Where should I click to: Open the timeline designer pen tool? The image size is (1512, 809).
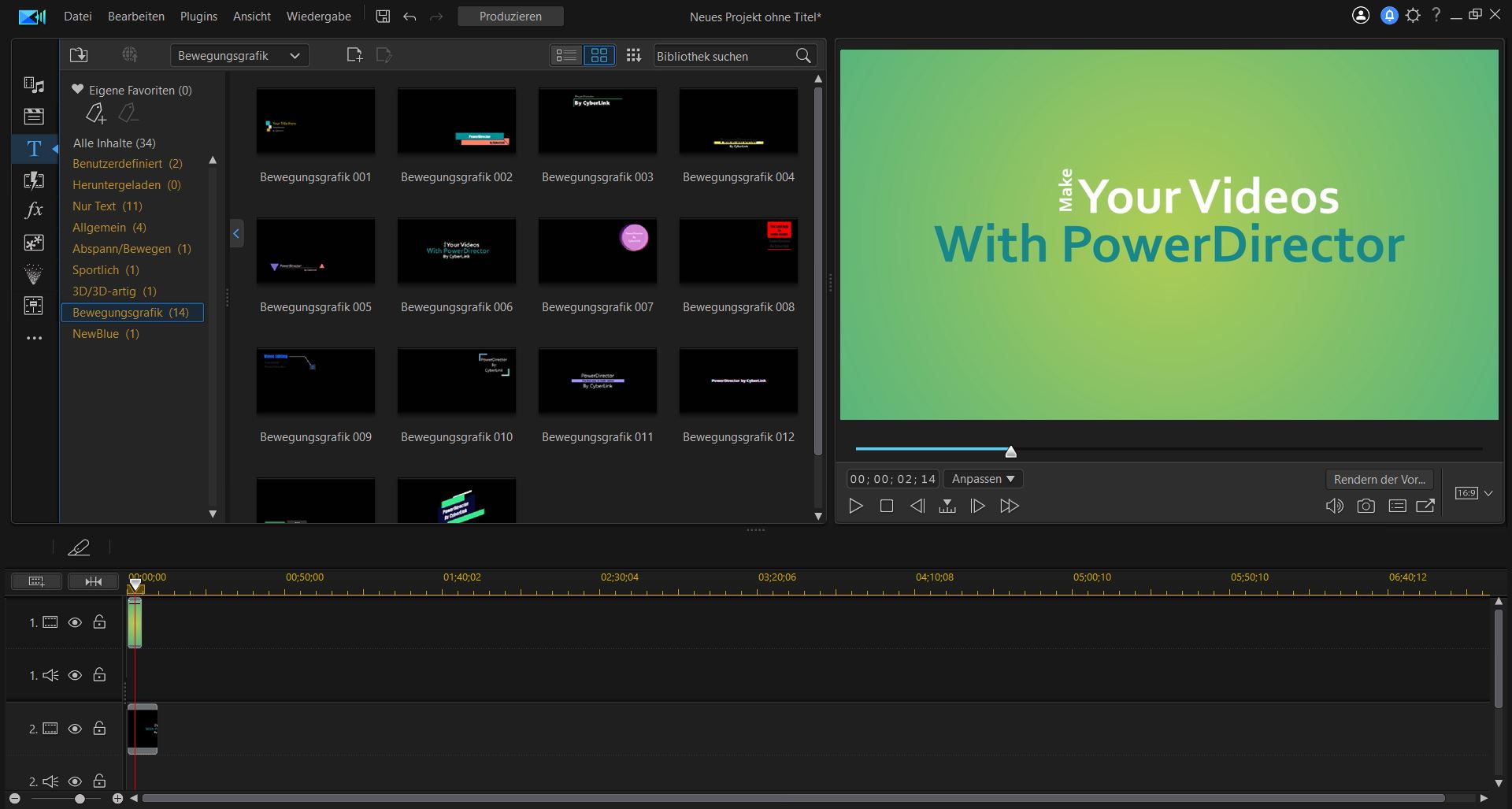tap(79, 547)
